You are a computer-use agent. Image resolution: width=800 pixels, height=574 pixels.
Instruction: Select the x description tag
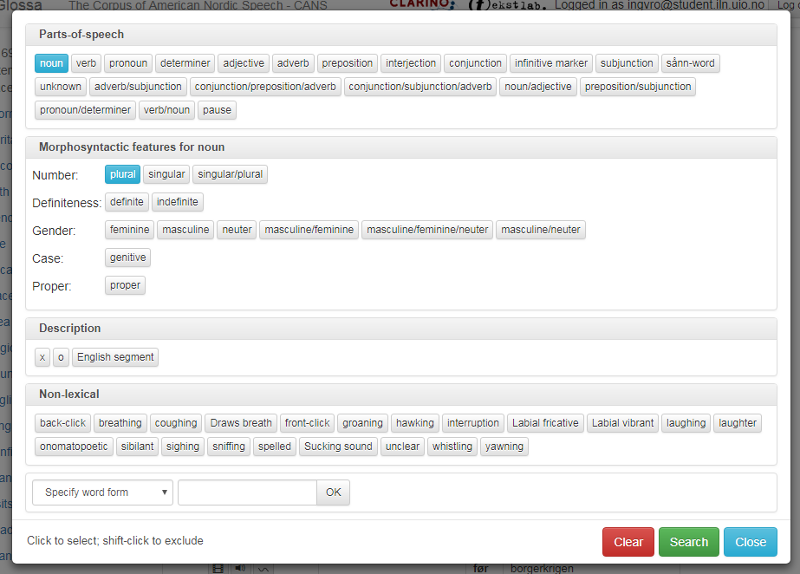pyautogui.click(x=42, y=357)
